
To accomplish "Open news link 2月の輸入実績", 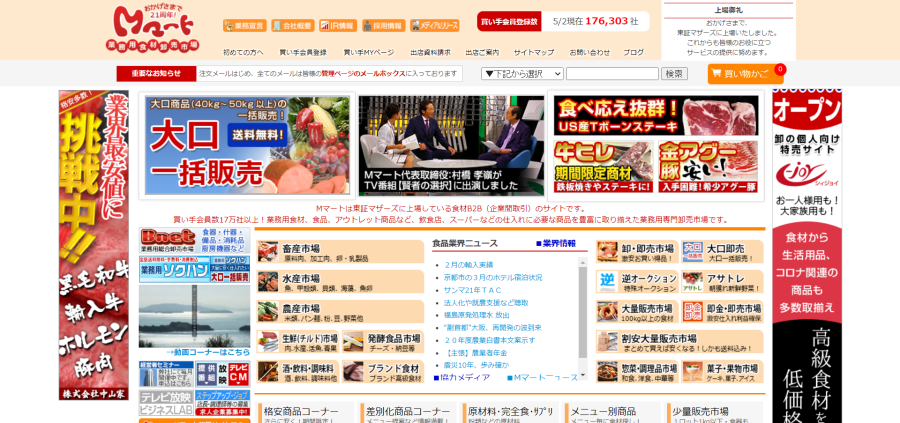I will click(469, 265).
